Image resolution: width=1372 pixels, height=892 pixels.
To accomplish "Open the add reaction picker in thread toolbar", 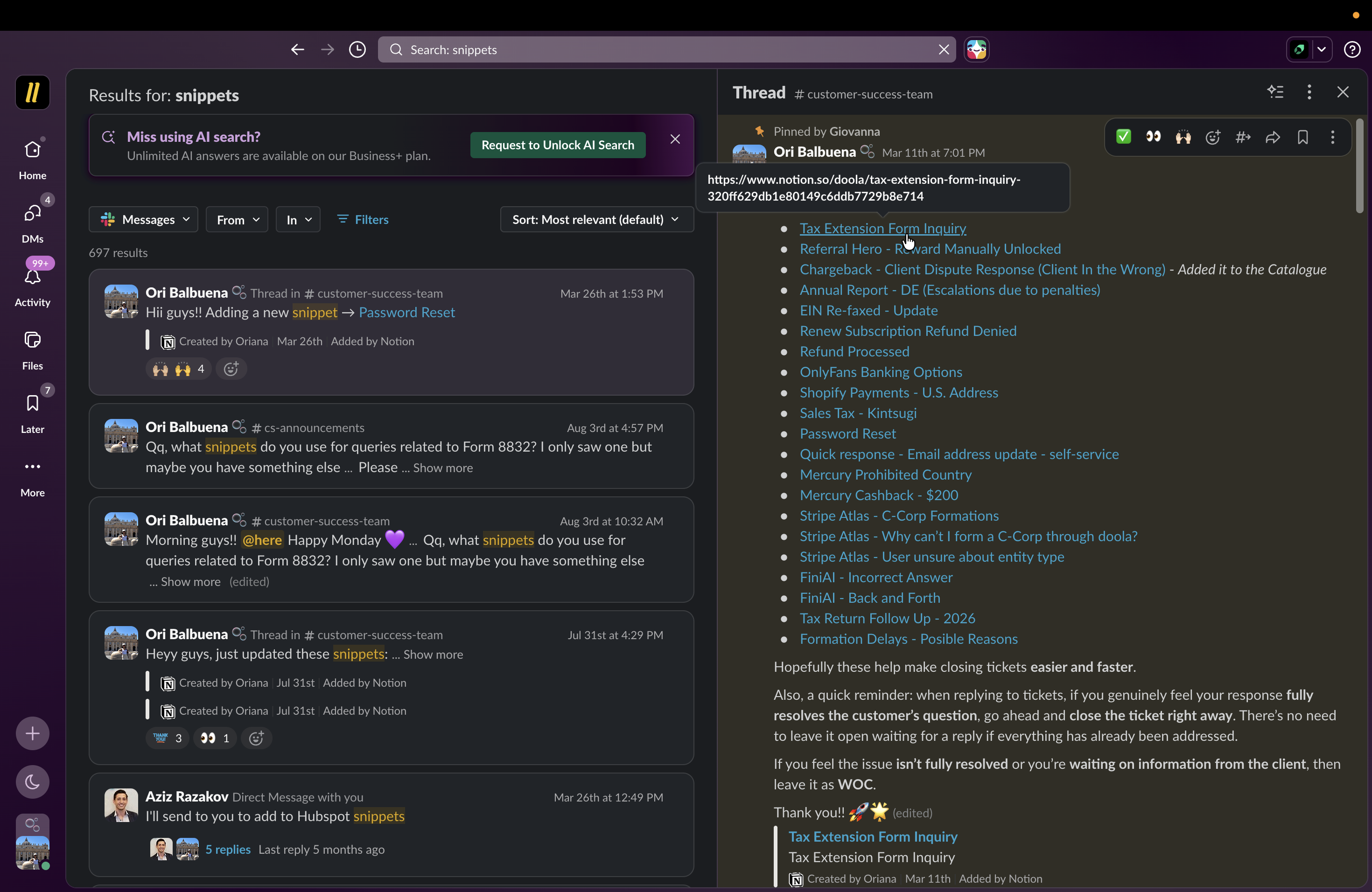I will tap(1213, 137).
